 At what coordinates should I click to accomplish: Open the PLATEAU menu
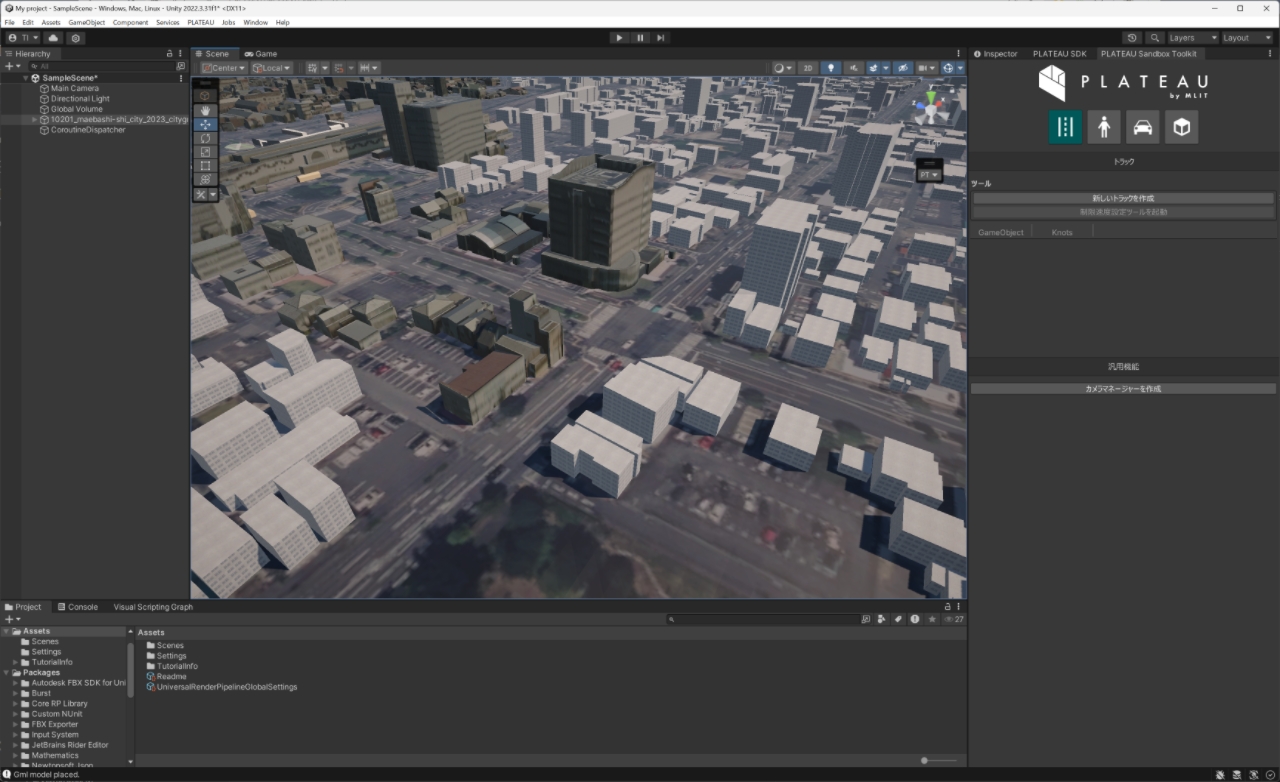pos(201,22)
